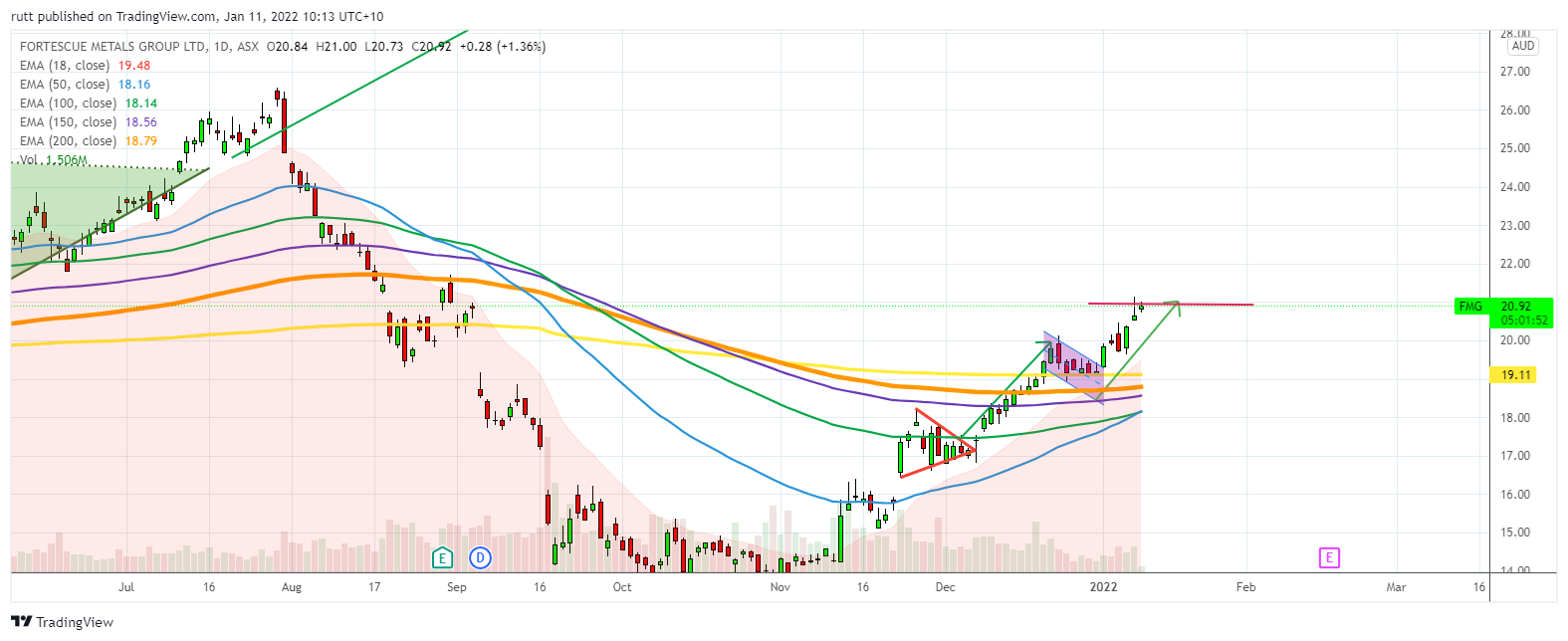Click the Feb label on time axis

tap(1246, 587)
